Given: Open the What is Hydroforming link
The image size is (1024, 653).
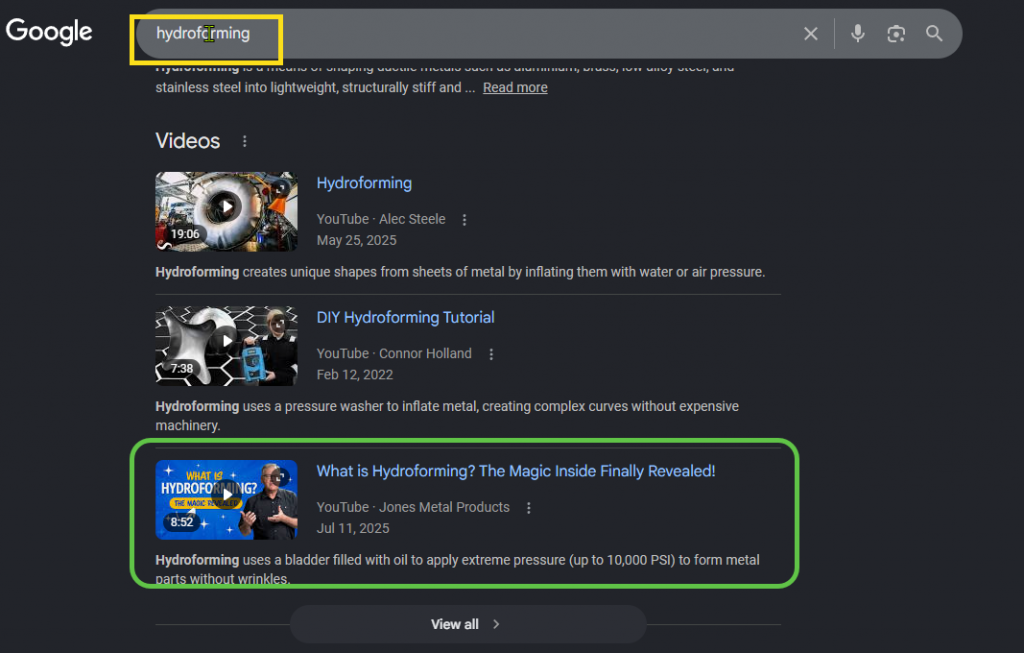Looking at the screenshot, I should click(516, 471).
